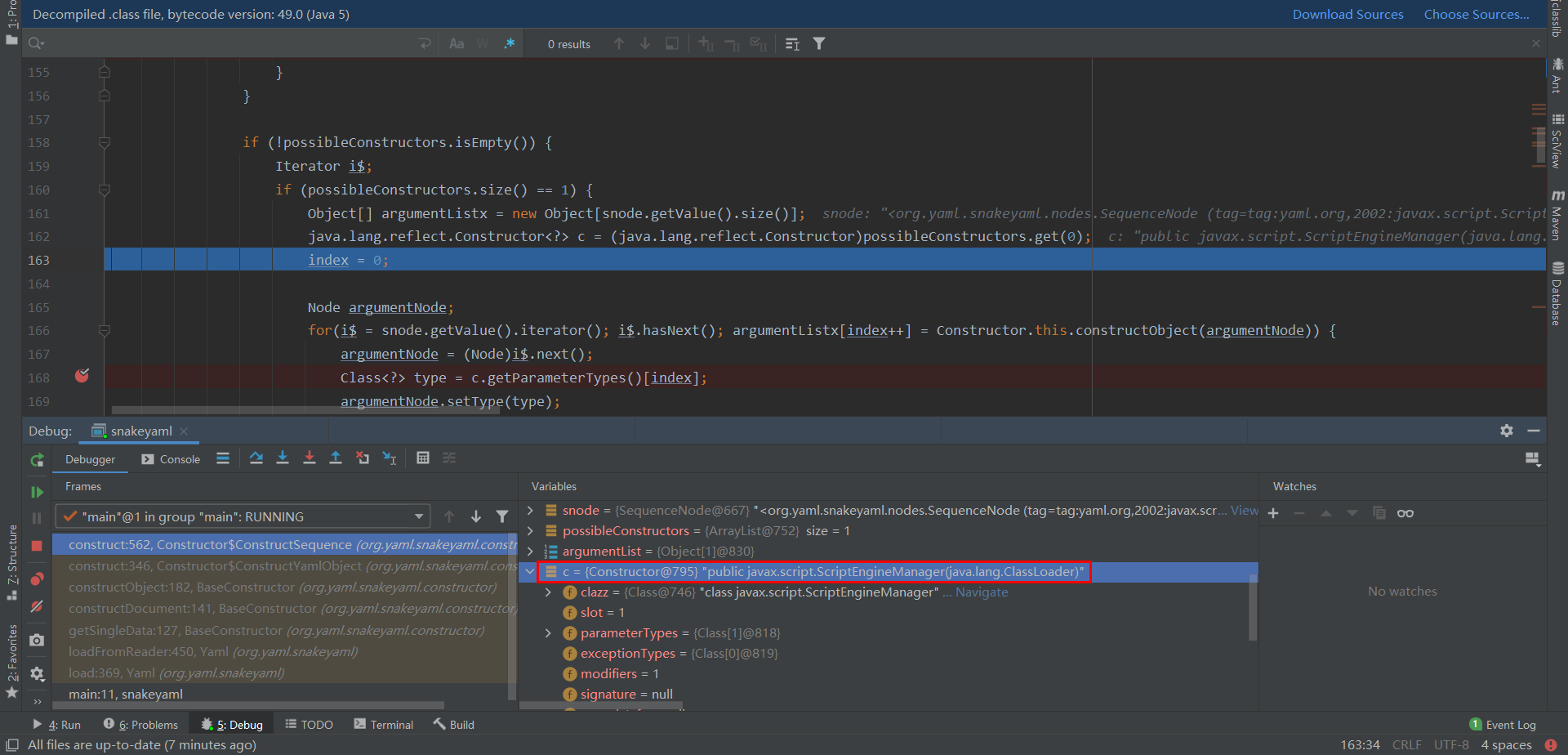Open Evaluate Expression calculator icon
This screenshot has height=755, width=1568.
coord(423,458)
